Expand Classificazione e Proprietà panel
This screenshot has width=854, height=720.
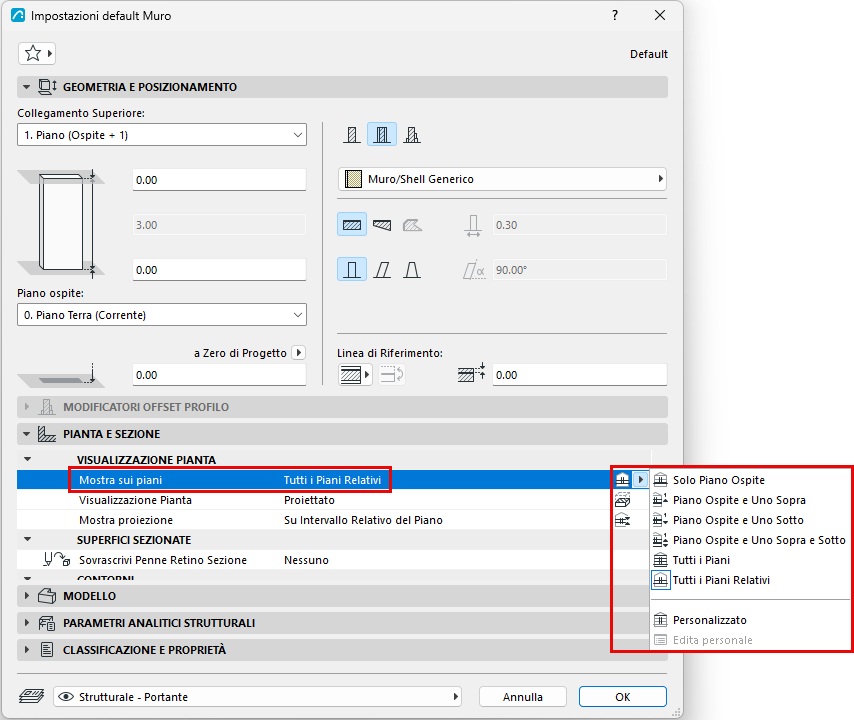[x=26, y=650]
